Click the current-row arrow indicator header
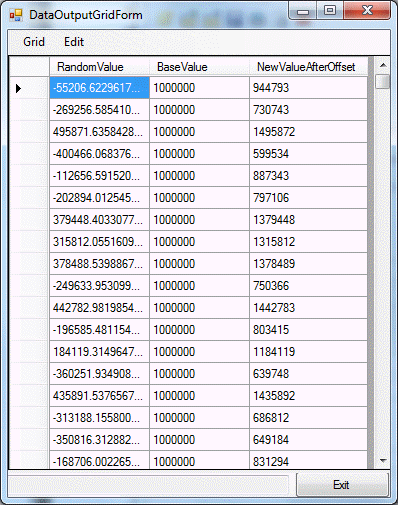Screen dimensions: 398x505 point(29,88)
